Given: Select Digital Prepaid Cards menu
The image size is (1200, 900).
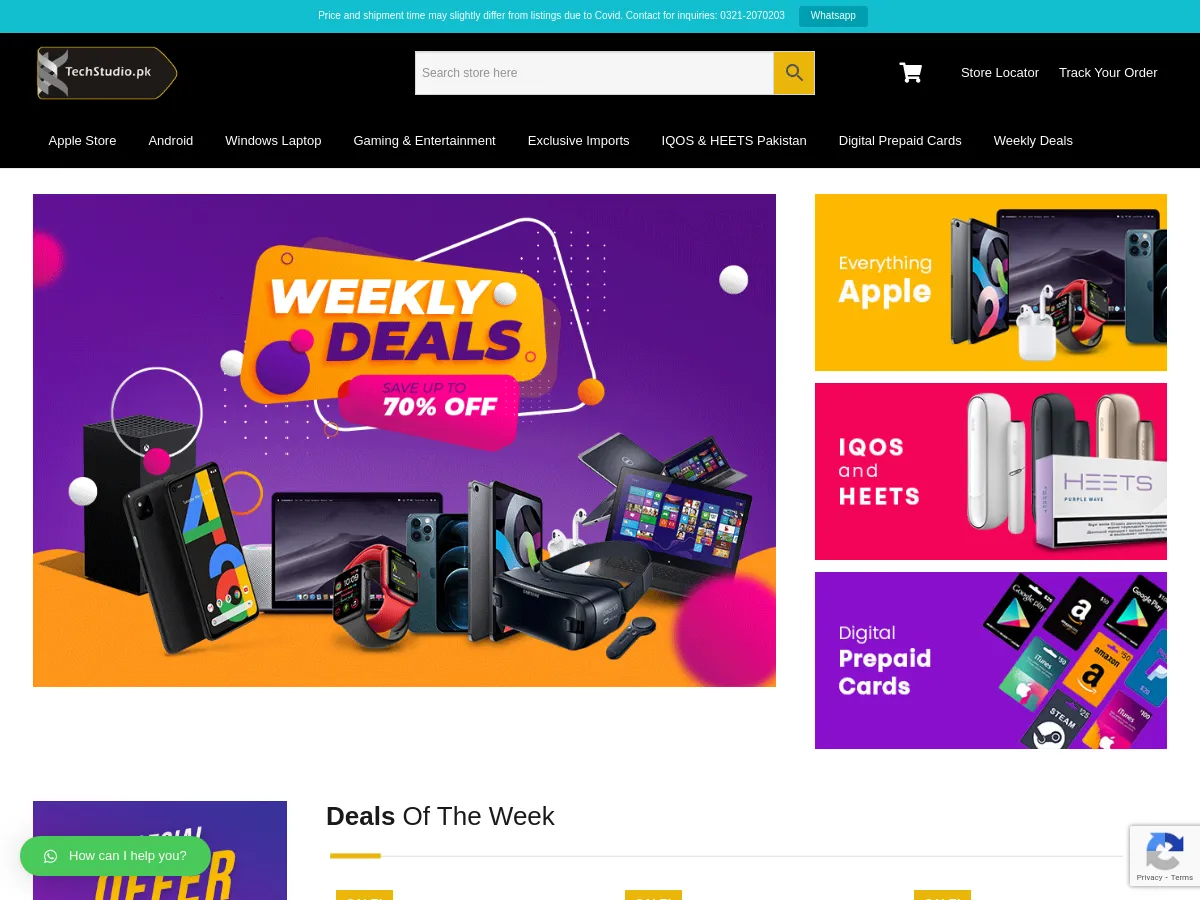Looking at the screenshot, I should pos(900,141).
